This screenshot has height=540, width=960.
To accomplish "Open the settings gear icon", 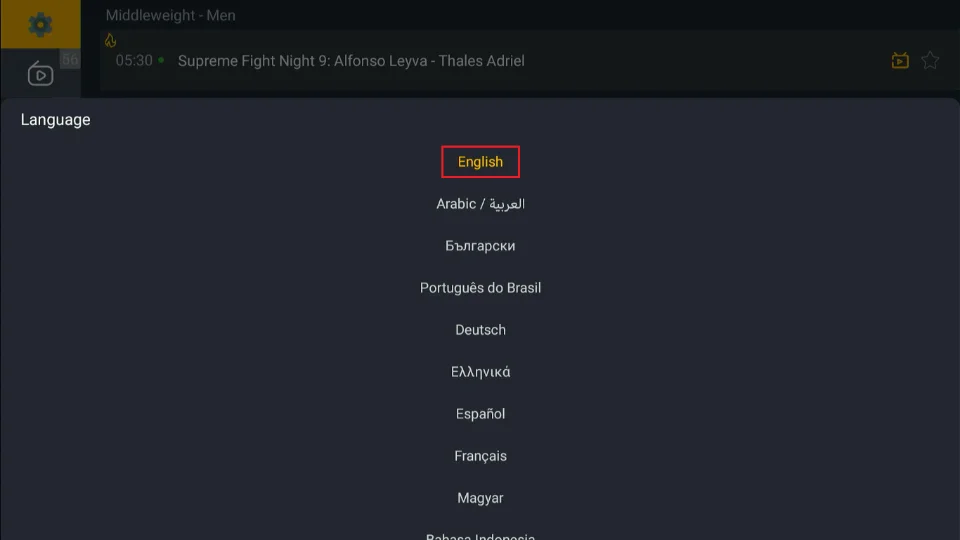I will tap(40, 24).
